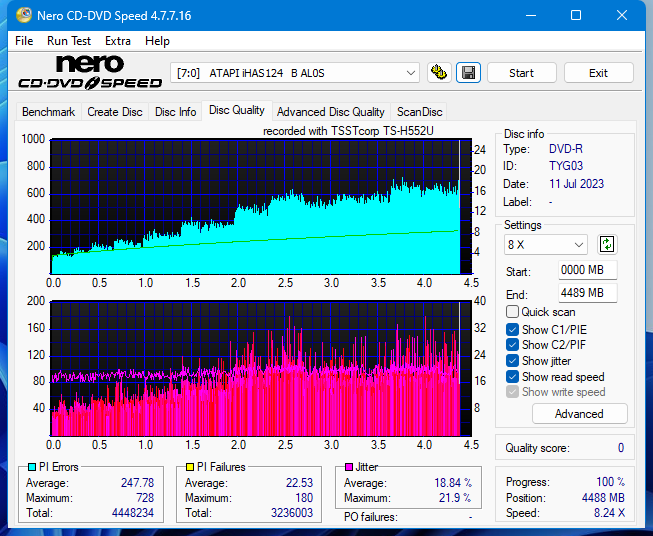This screenshot has width=653, height=536.
Task: Click inside the PI Failures jitter graph
Action: pyautogui.click(x=261, y=369)
